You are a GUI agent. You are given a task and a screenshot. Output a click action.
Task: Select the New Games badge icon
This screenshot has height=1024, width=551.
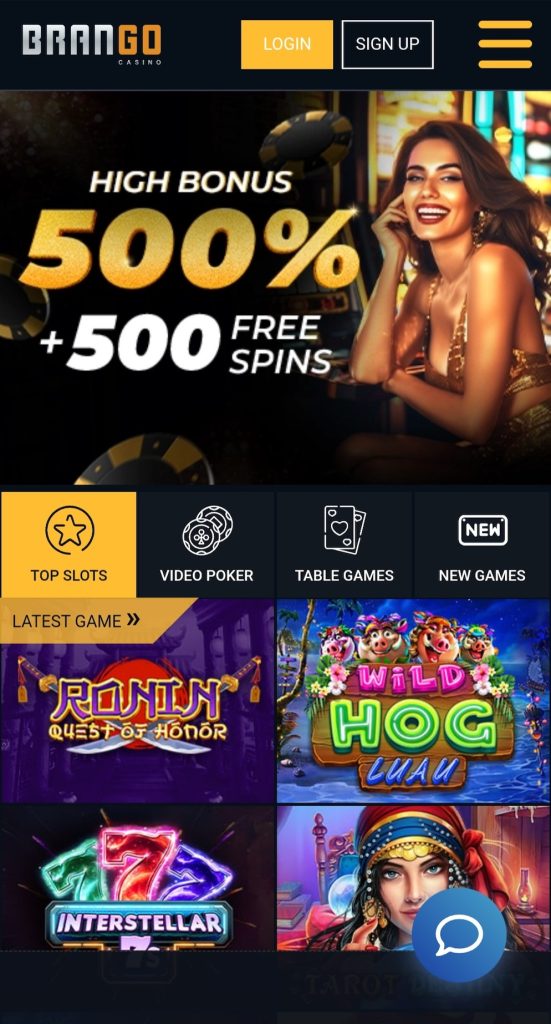(x=482, y=530)
